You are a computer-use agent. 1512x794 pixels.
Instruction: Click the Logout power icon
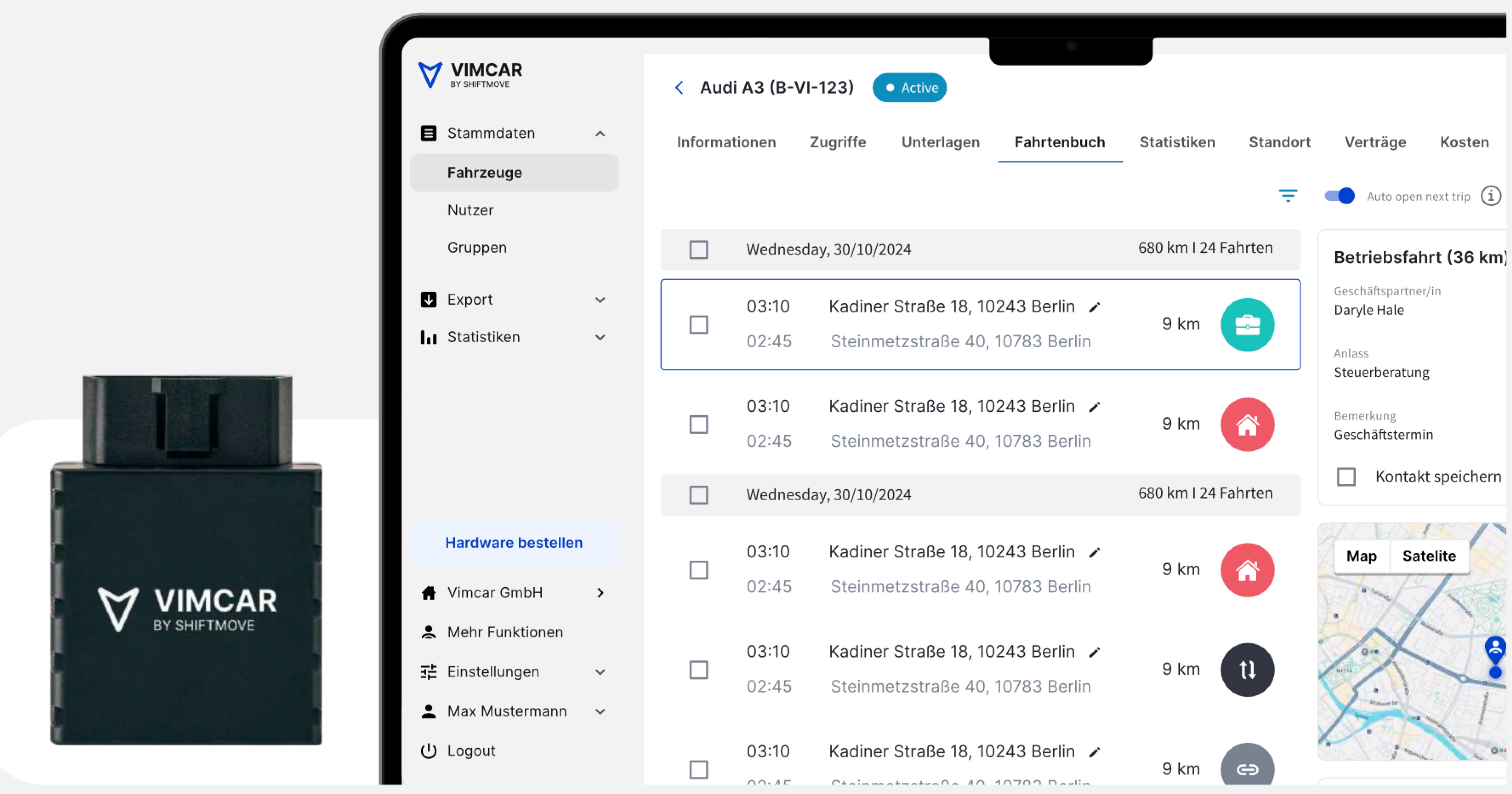coord(428,751)
